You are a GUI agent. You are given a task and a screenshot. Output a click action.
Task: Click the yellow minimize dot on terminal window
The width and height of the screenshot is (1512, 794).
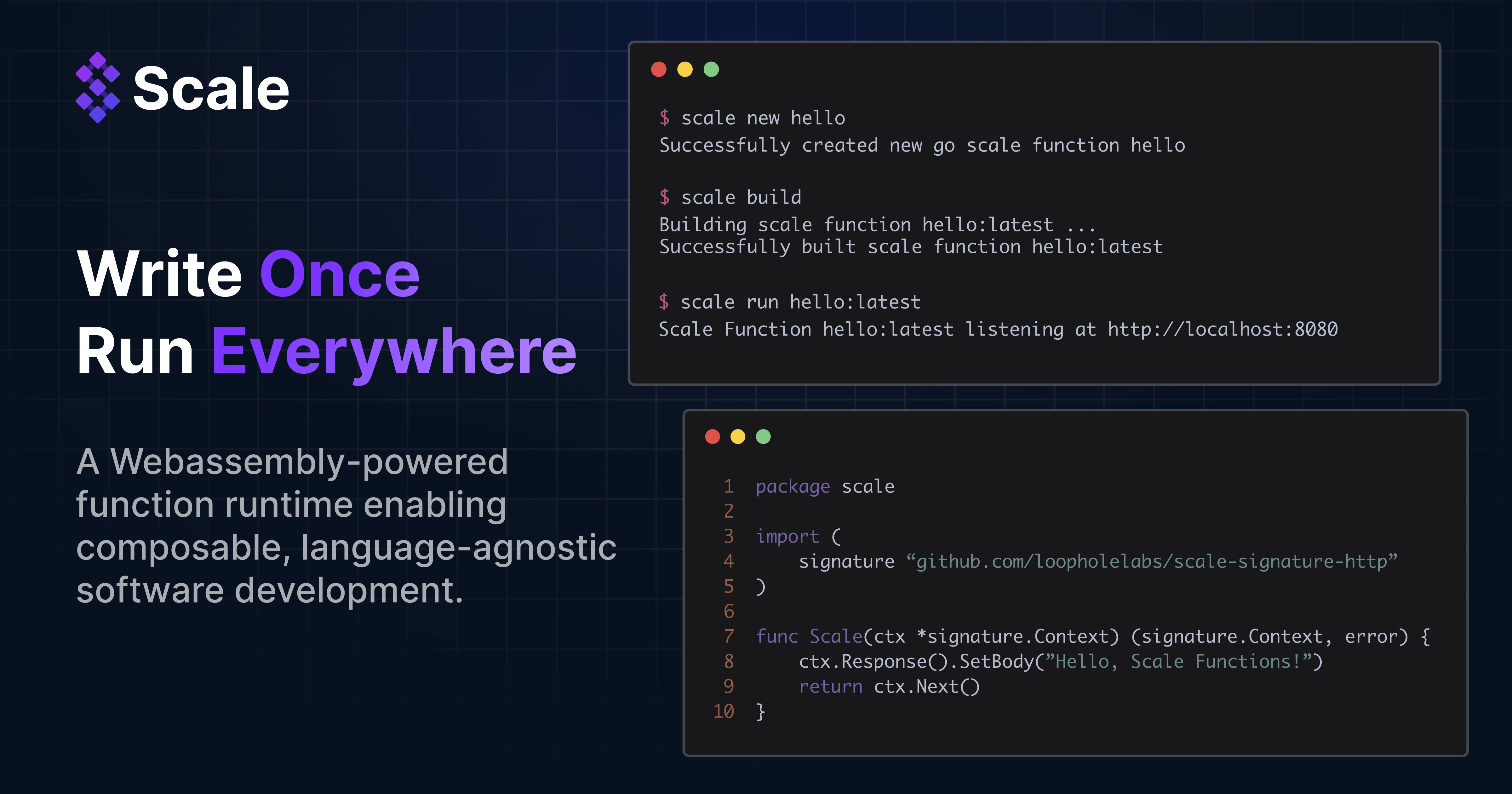pyautogui.click(x=684, y=70)
